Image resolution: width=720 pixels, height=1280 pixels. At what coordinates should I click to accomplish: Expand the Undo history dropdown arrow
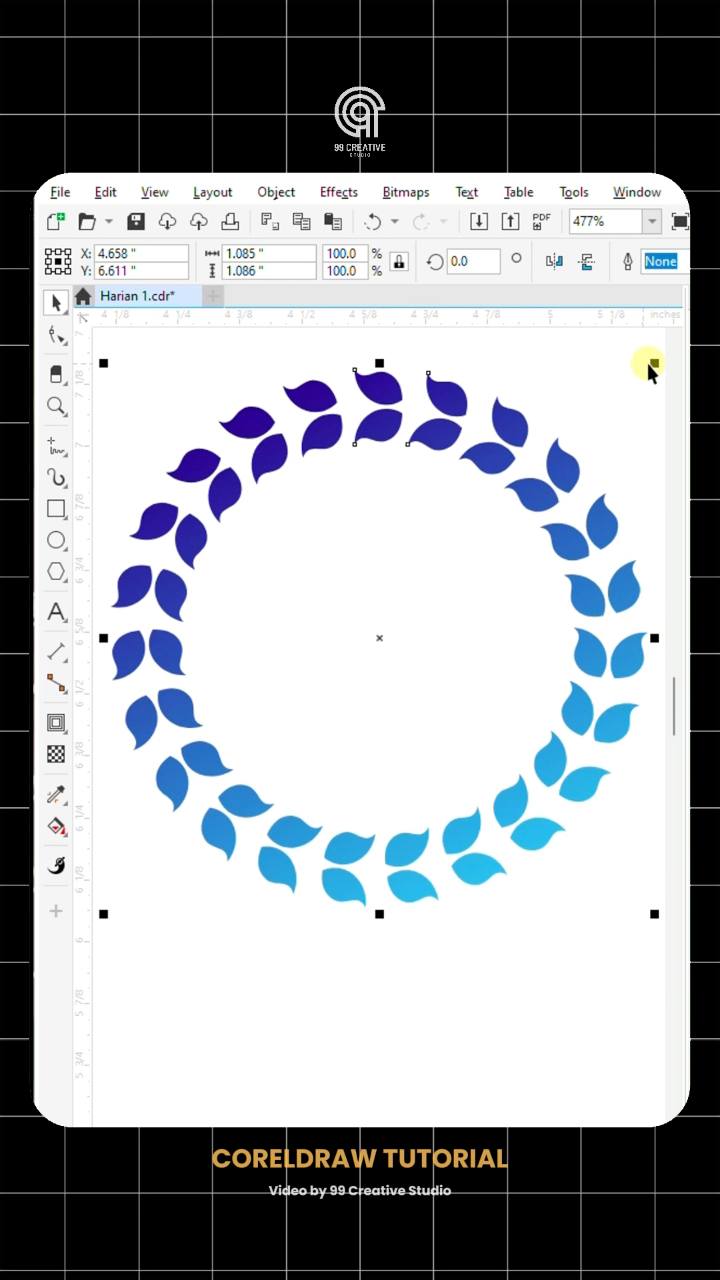pos(394,221)
